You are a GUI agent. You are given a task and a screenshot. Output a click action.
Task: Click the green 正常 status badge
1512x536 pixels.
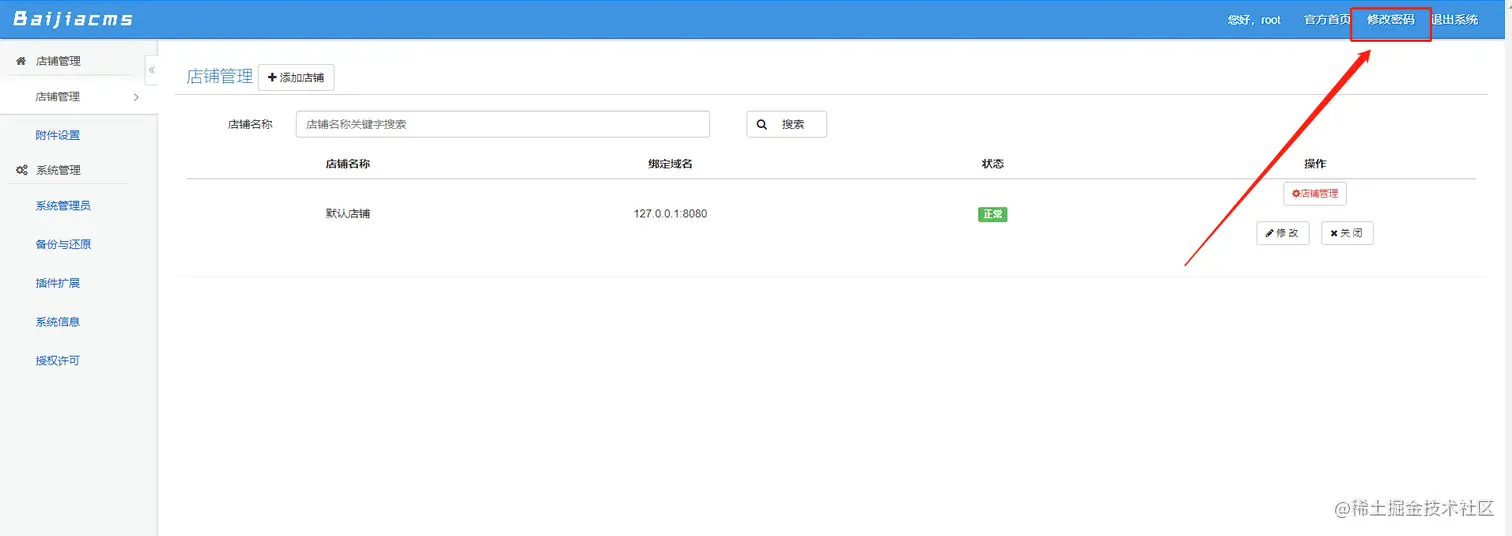992,214
